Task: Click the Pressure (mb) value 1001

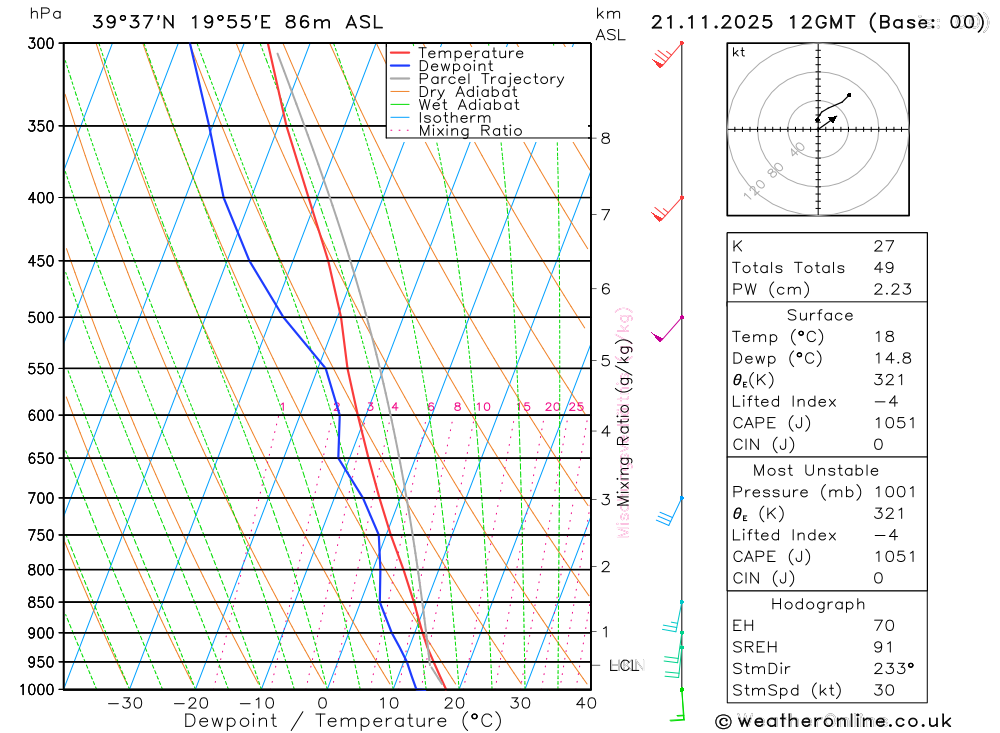Action: (x=895, y=492)
